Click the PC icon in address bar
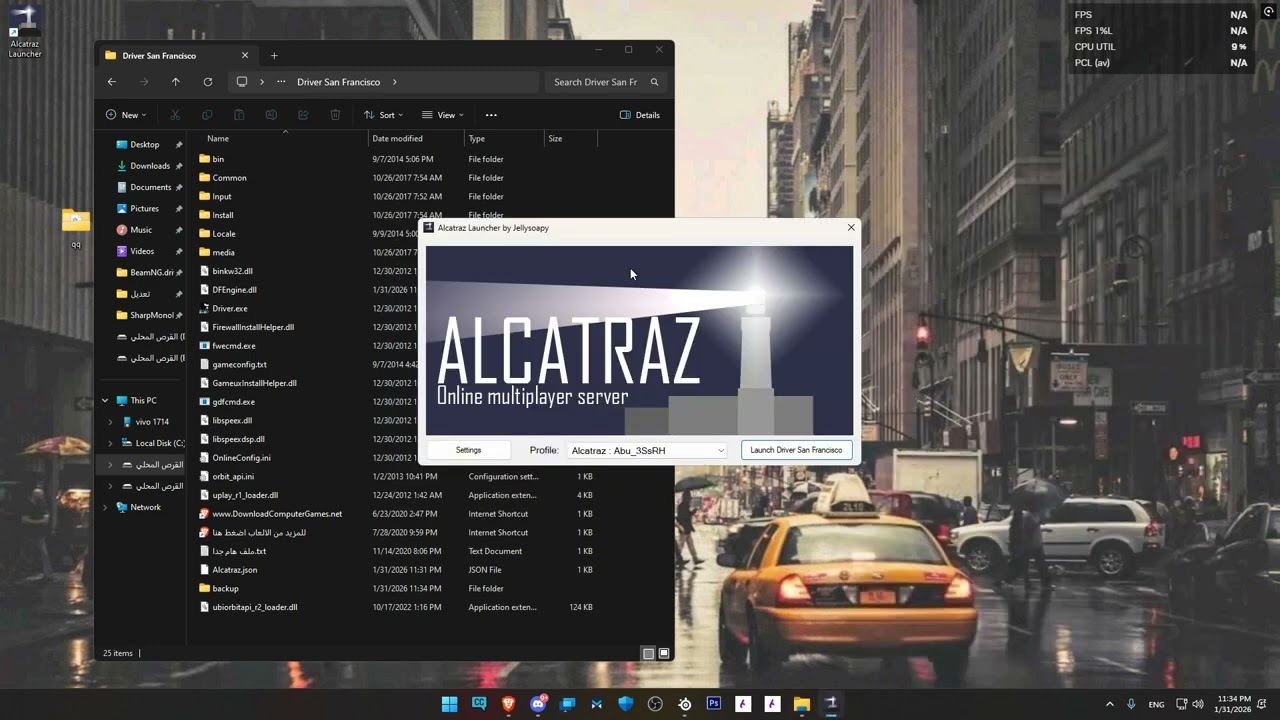This screenshot has height=720, width=1280. (x=242, y=82)
